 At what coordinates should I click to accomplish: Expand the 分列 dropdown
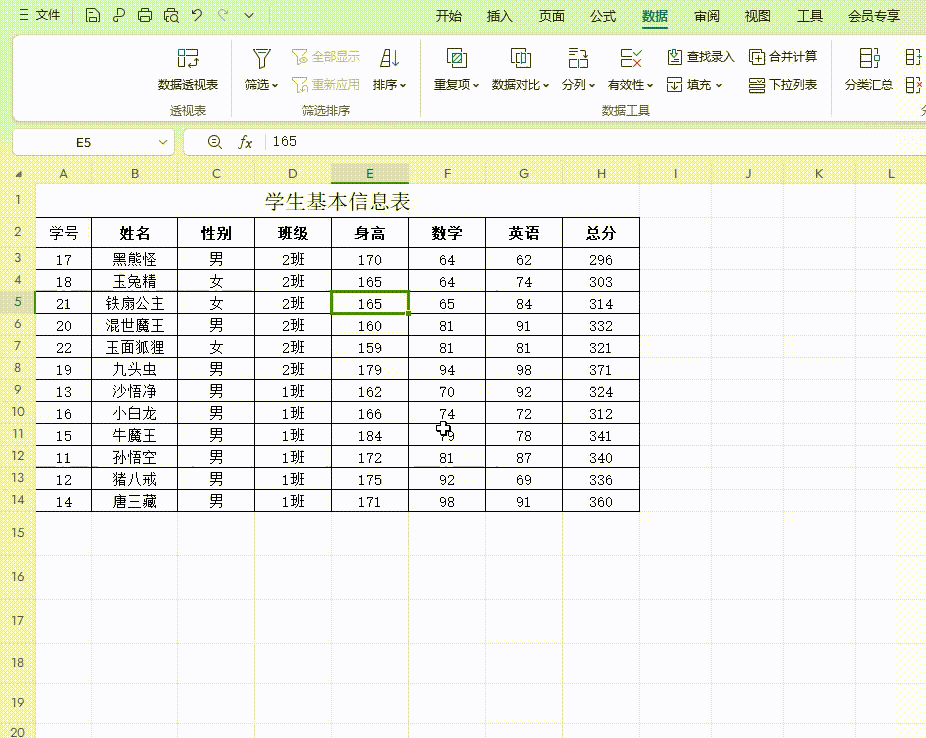coord(592,86)
